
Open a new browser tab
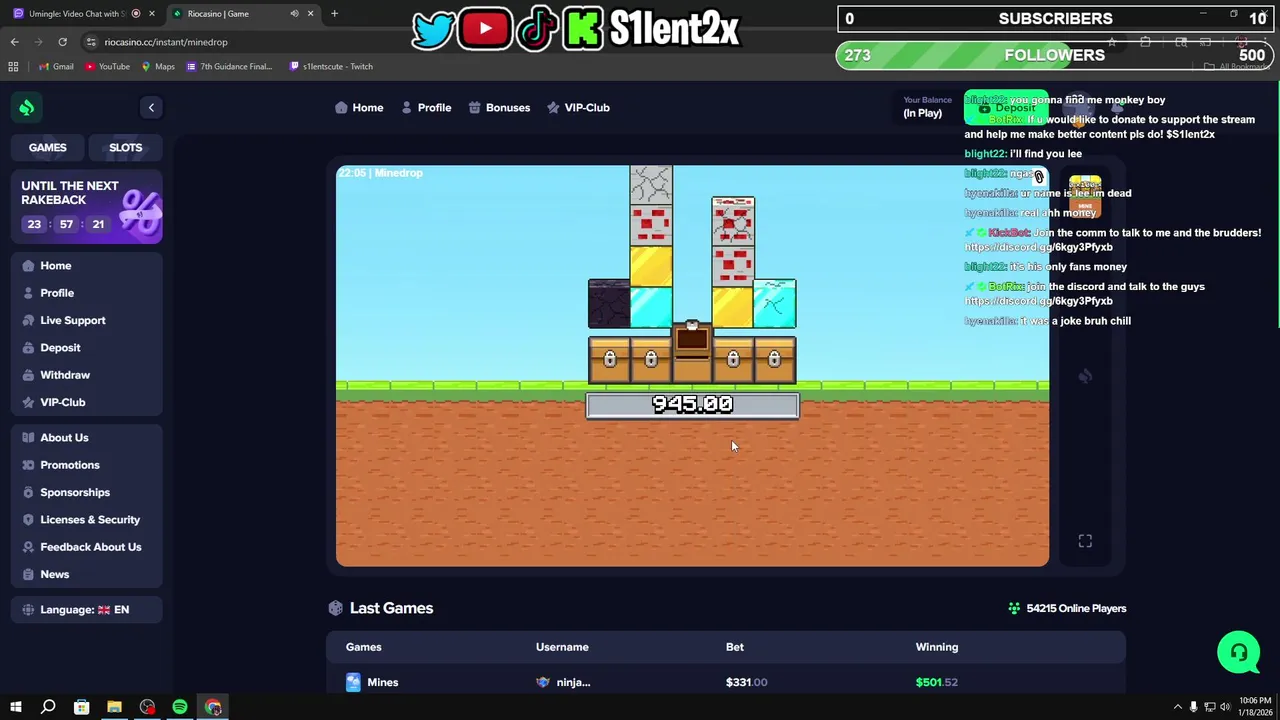pyautogui.click(x=334, y=14)
